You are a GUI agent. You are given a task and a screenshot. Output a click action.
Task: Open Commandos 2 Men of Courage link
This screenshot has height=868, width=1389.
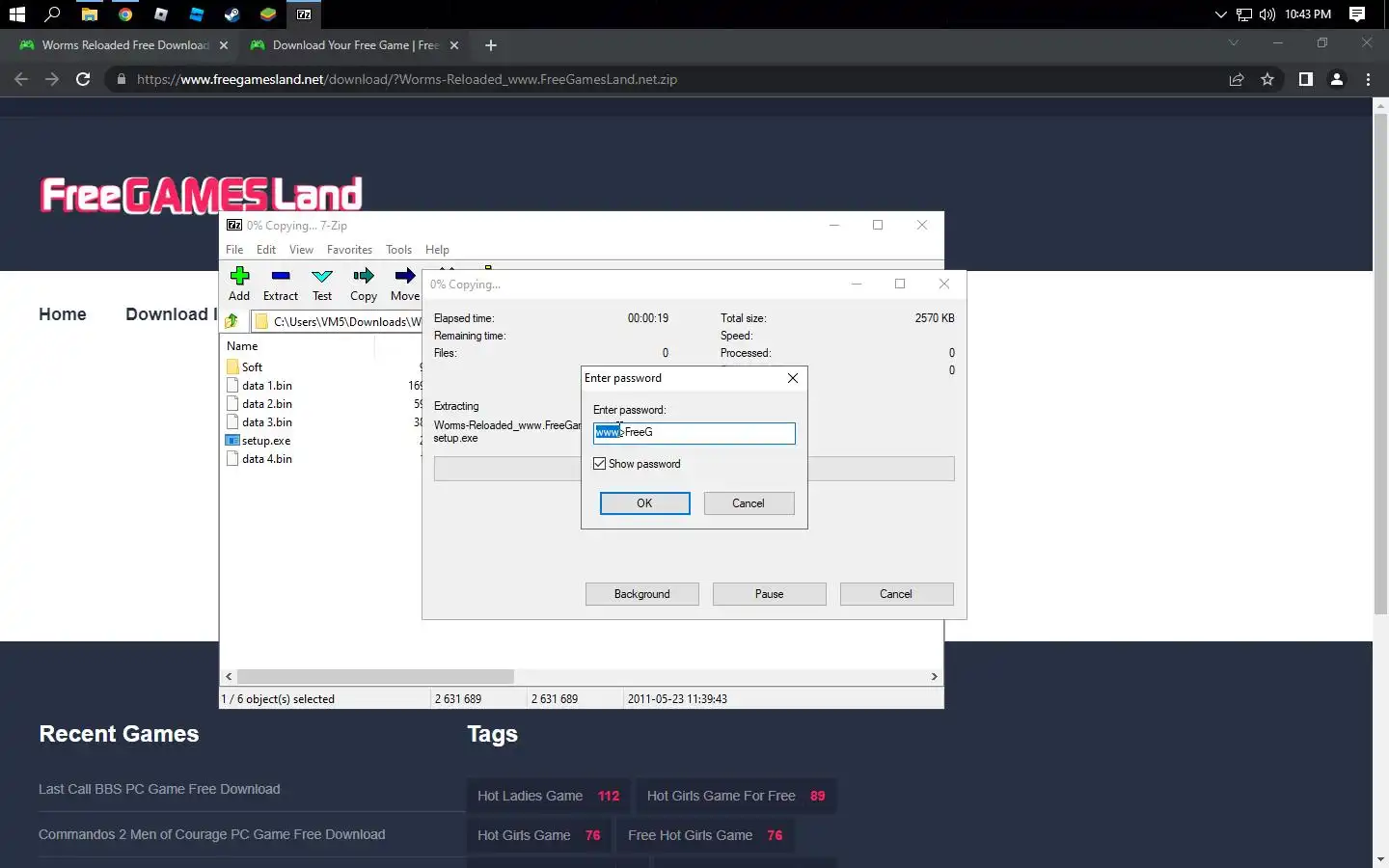tap(212, 834)
